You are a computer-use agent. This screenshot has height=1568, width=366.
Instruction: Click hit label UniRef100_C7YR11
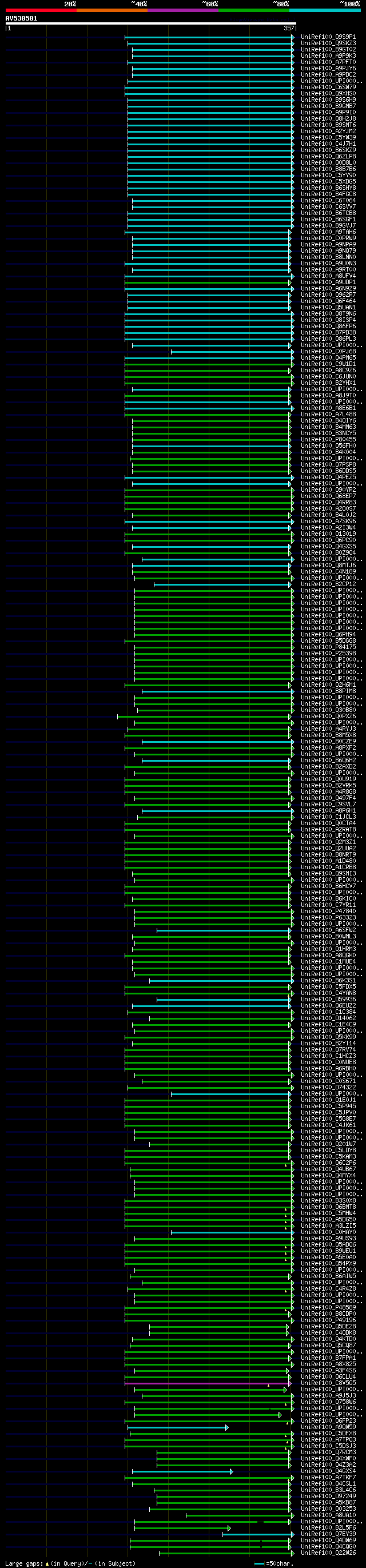(328, 905)
